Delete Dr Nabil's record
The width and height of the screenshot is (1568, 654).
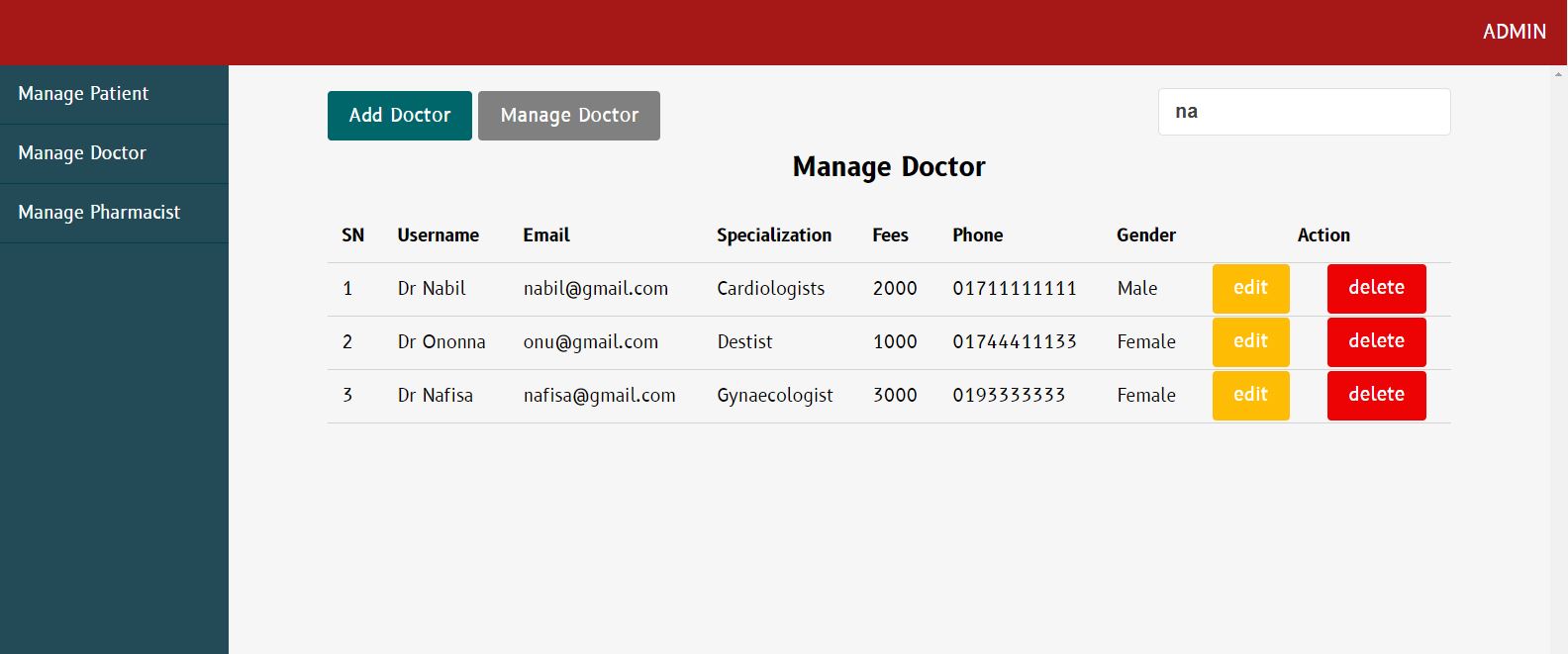click(1377, 288)
